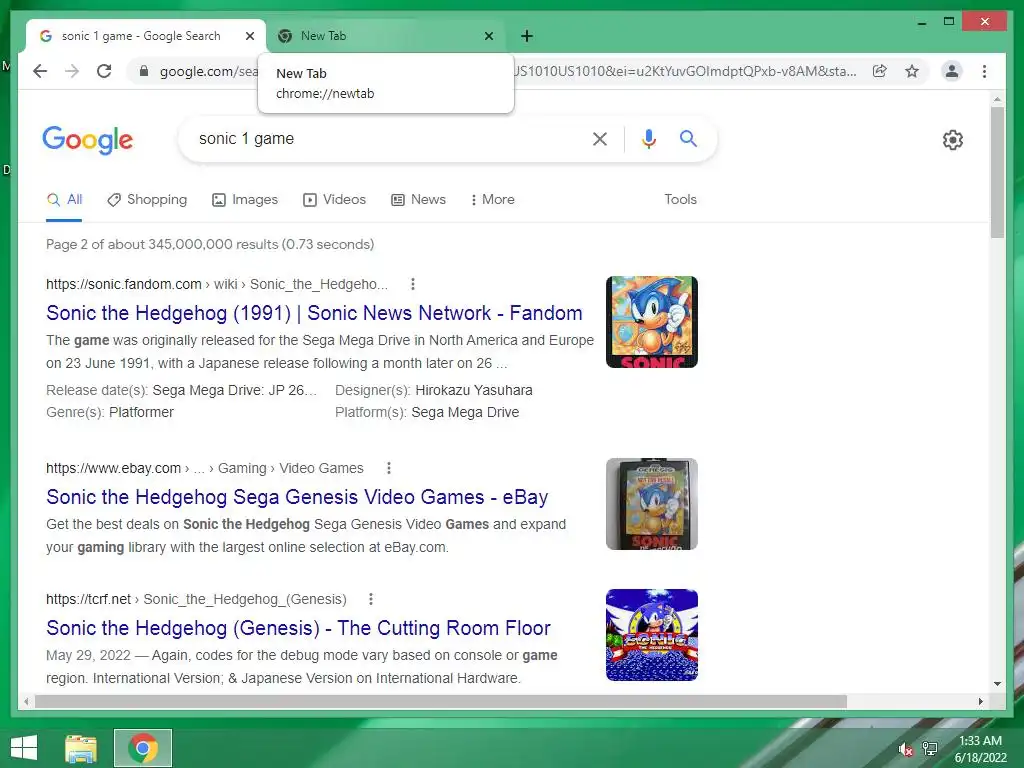The image size is (1024, 768).
Task: Click the blue magnifier search icon
Action: tap(688, 138)
